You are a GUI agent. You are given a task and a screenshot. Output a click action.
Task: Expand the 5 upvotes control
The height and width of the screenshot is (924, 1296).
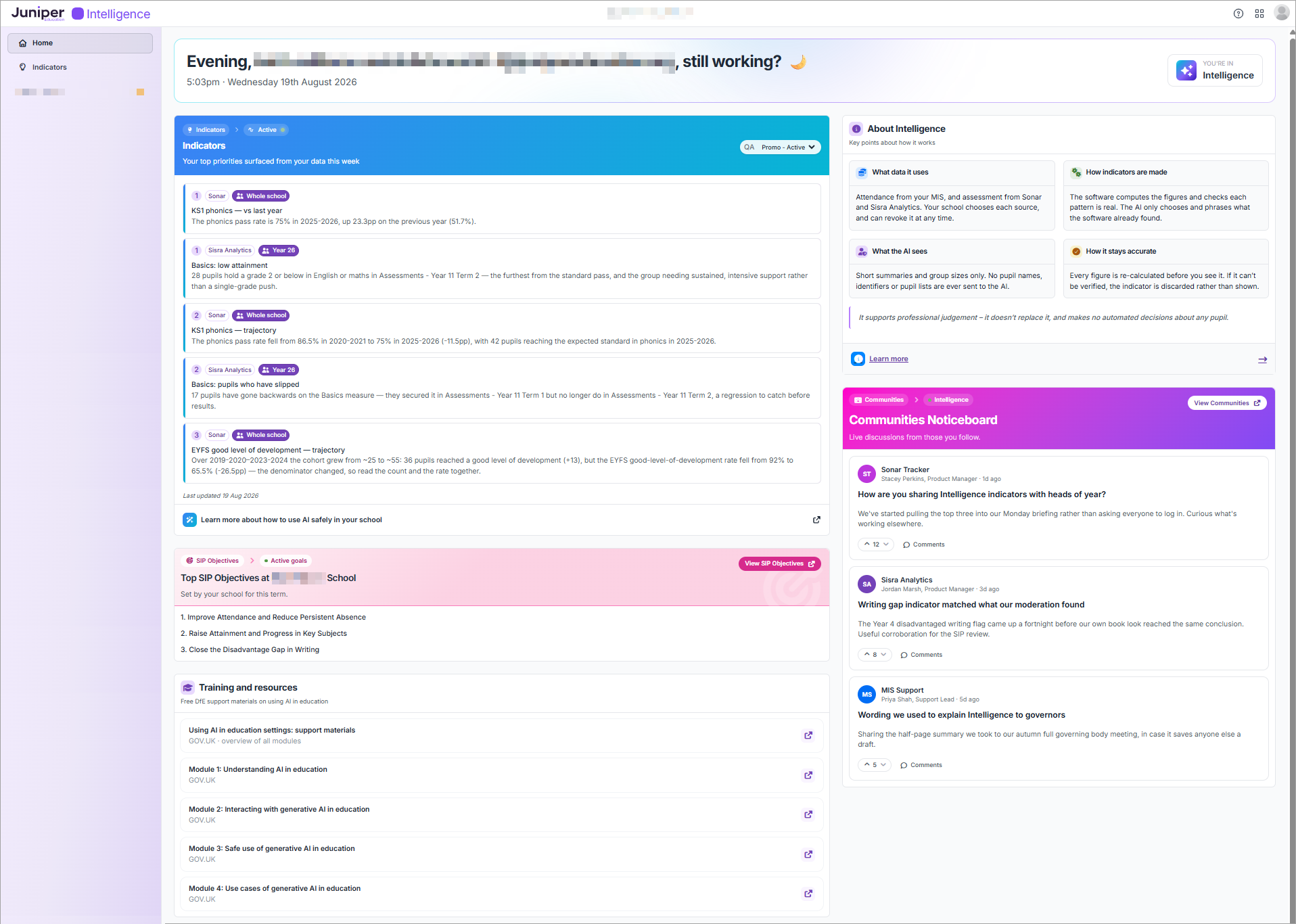(875, 765)
